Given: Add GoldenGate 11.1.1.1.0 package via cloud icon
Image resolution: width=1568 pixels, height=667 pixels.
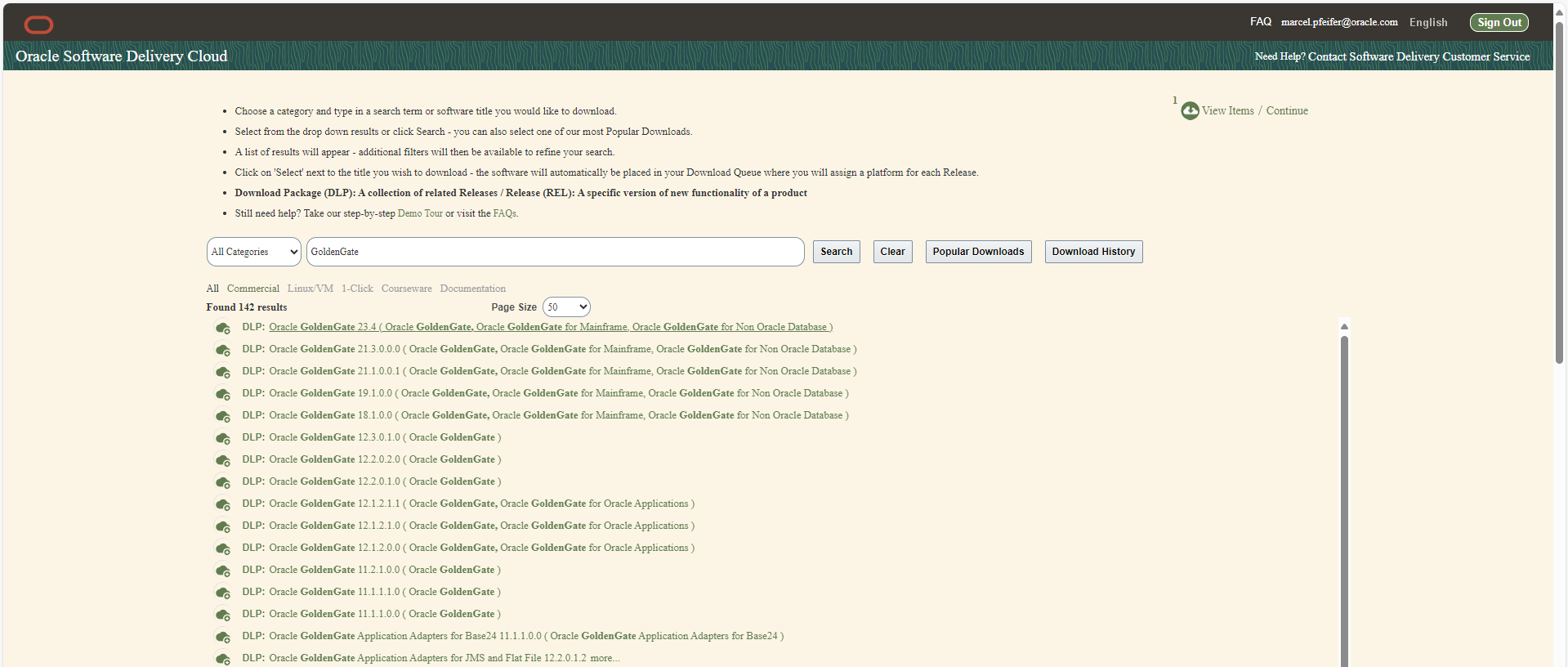Looking at the screenshot, I should pos(222,593).
